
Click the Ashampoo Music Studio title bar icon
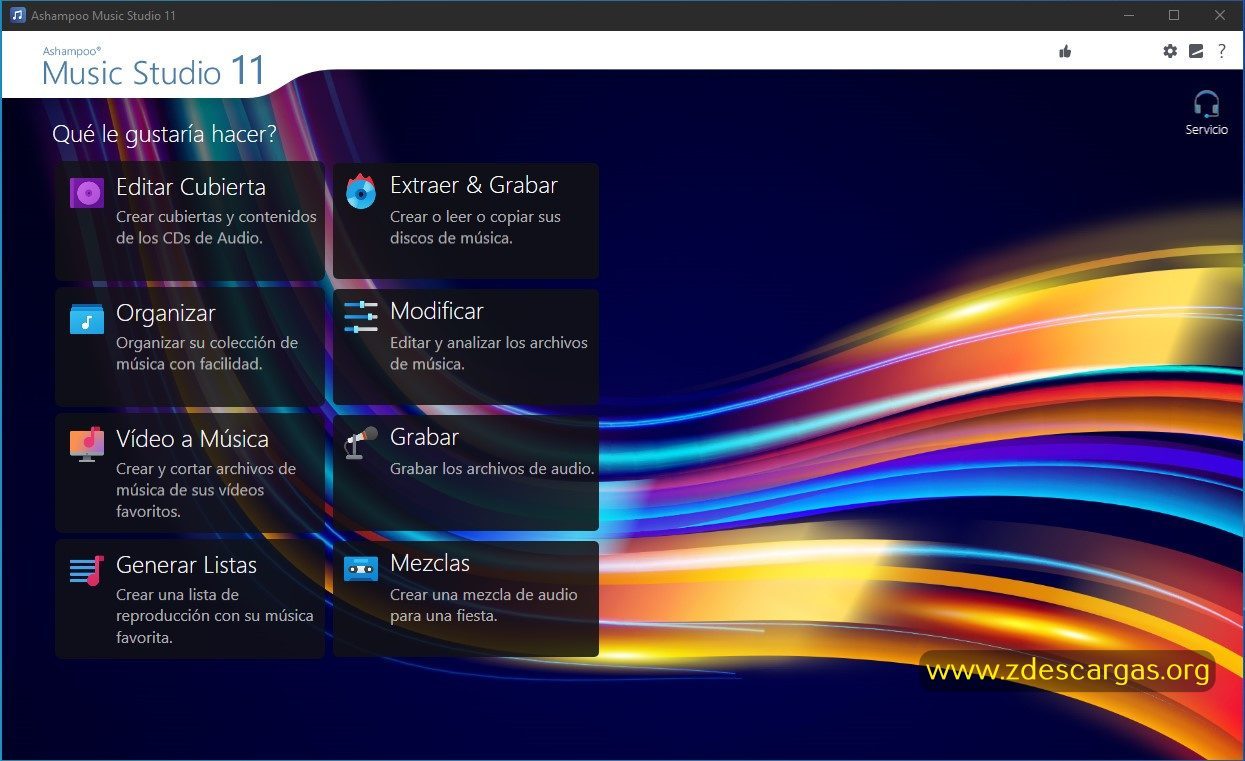(x=17, y=15)
